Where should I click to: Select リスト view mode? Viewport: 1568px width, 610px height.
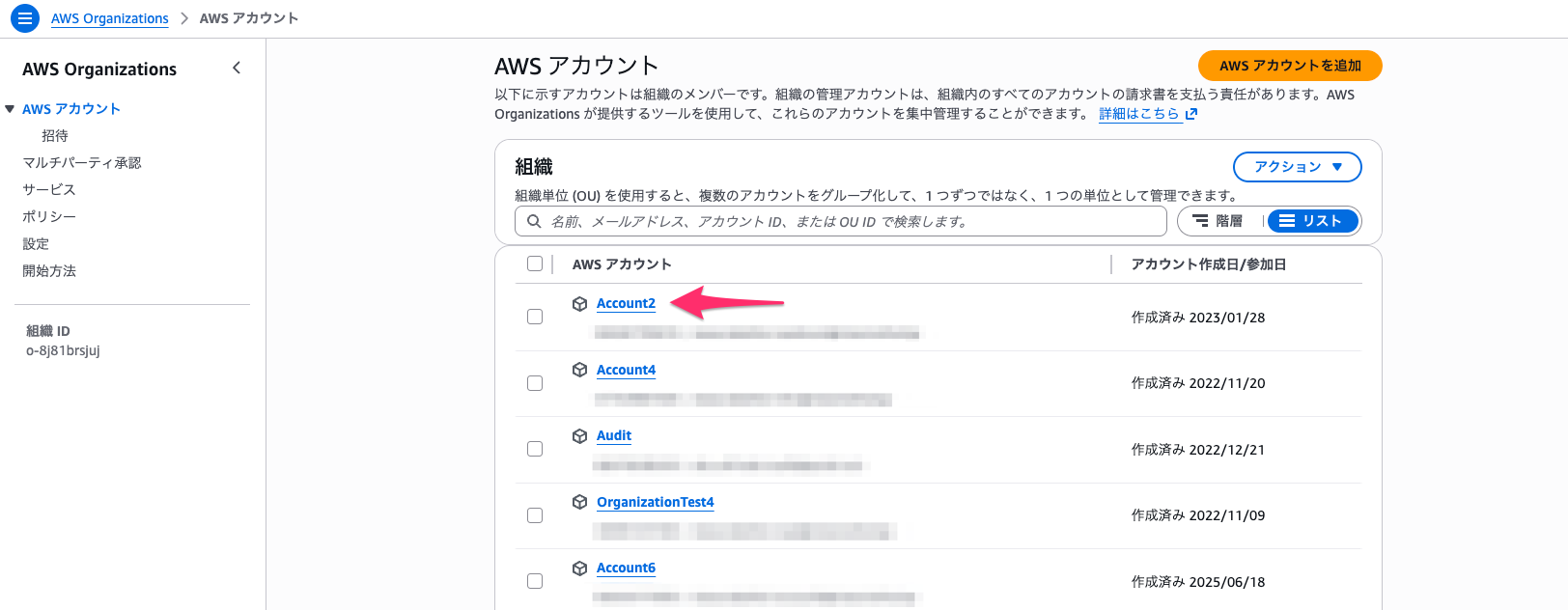[1313, 220]
